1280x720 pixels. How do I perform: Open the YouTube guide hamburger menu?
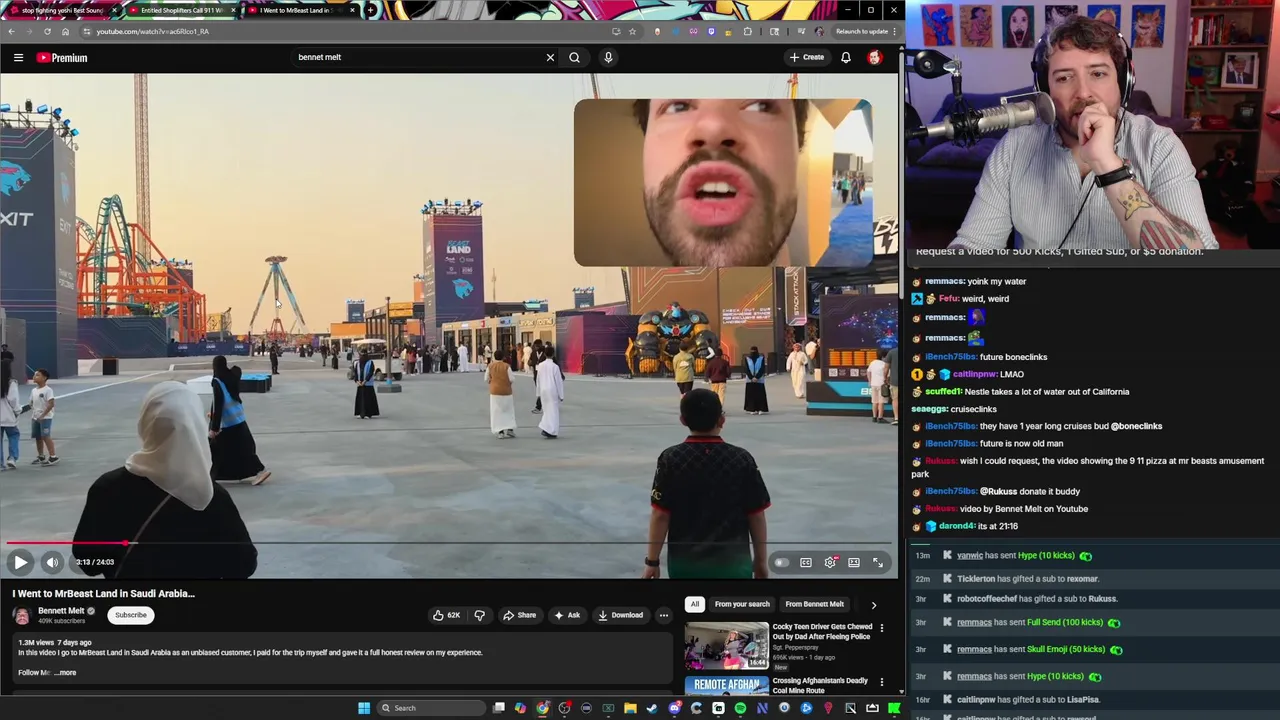[x=18, y=58]
